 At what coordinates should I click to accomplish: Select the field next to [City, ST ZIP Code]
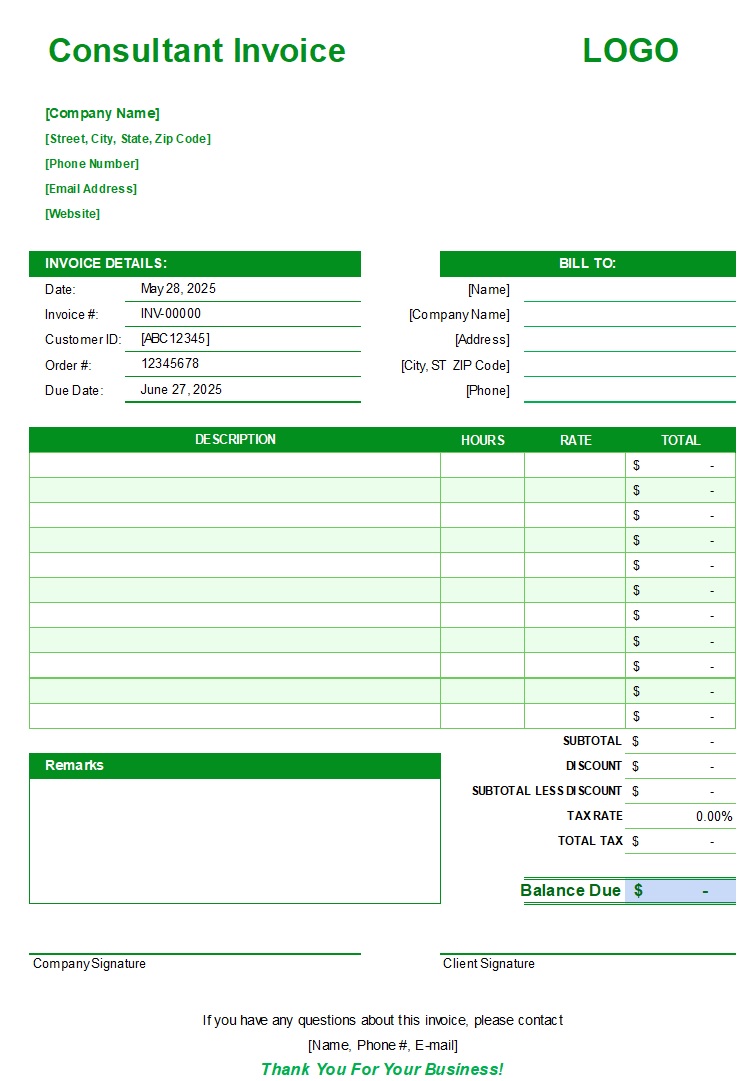(629, 365)
